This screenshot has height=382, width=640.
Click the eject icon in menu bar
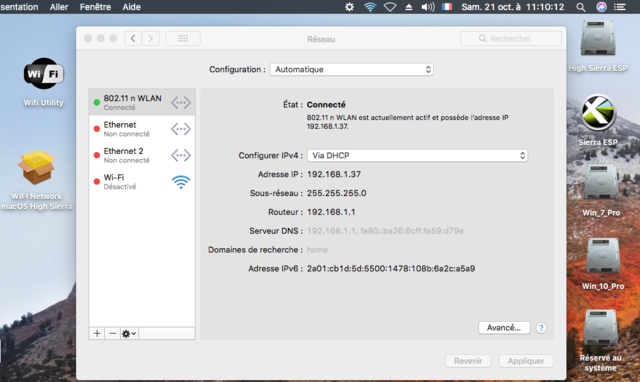tap(409, 7)
